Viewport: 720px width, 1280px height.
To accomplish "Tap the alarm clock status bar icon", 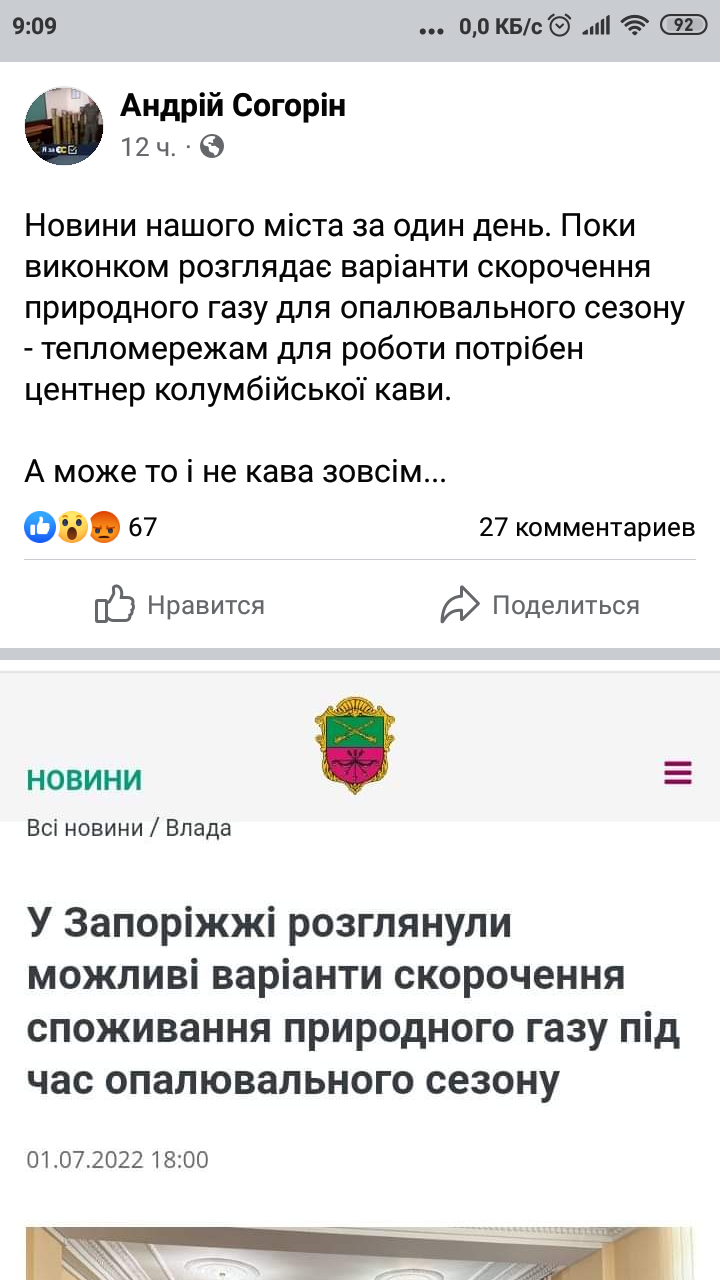I will coord(561,26).
